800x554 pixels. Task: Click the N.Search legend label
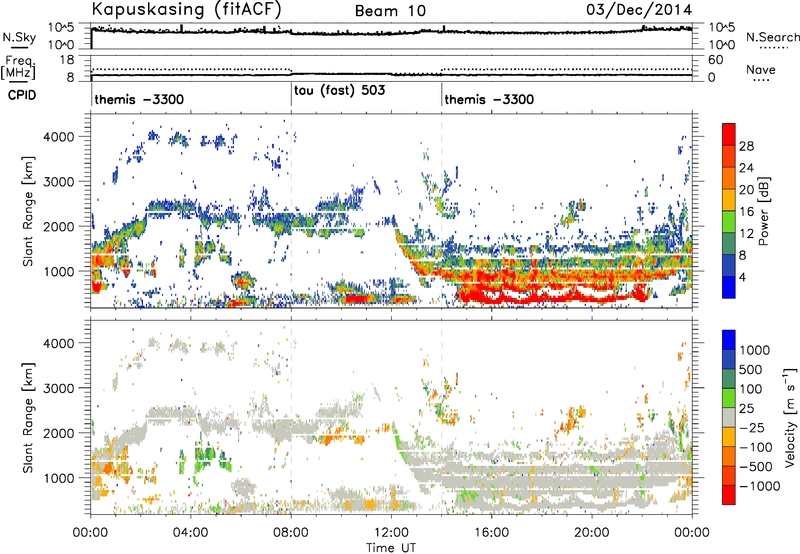[772, 37]
